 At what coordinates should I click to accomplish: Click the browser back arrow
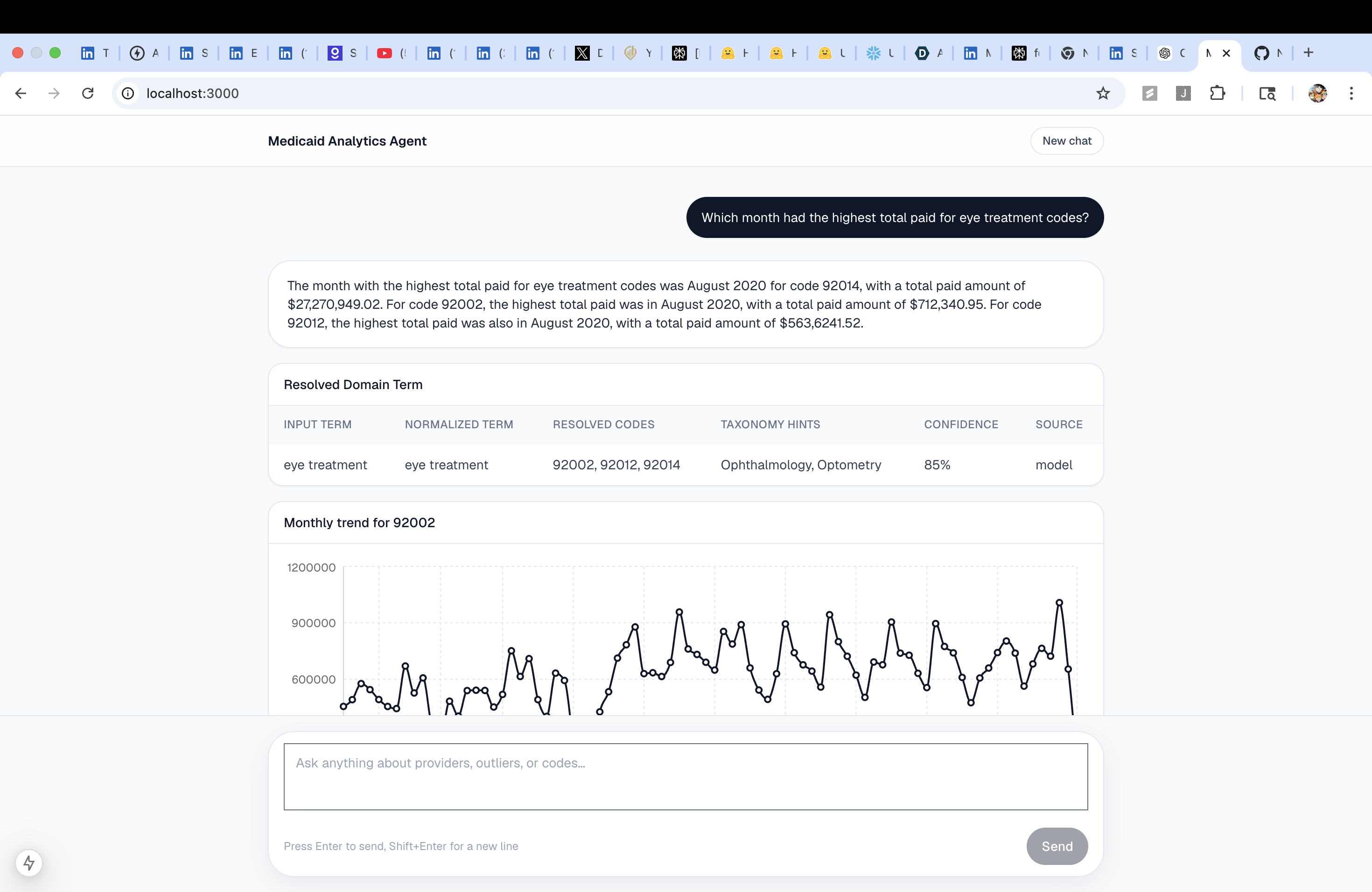(21, 93)
